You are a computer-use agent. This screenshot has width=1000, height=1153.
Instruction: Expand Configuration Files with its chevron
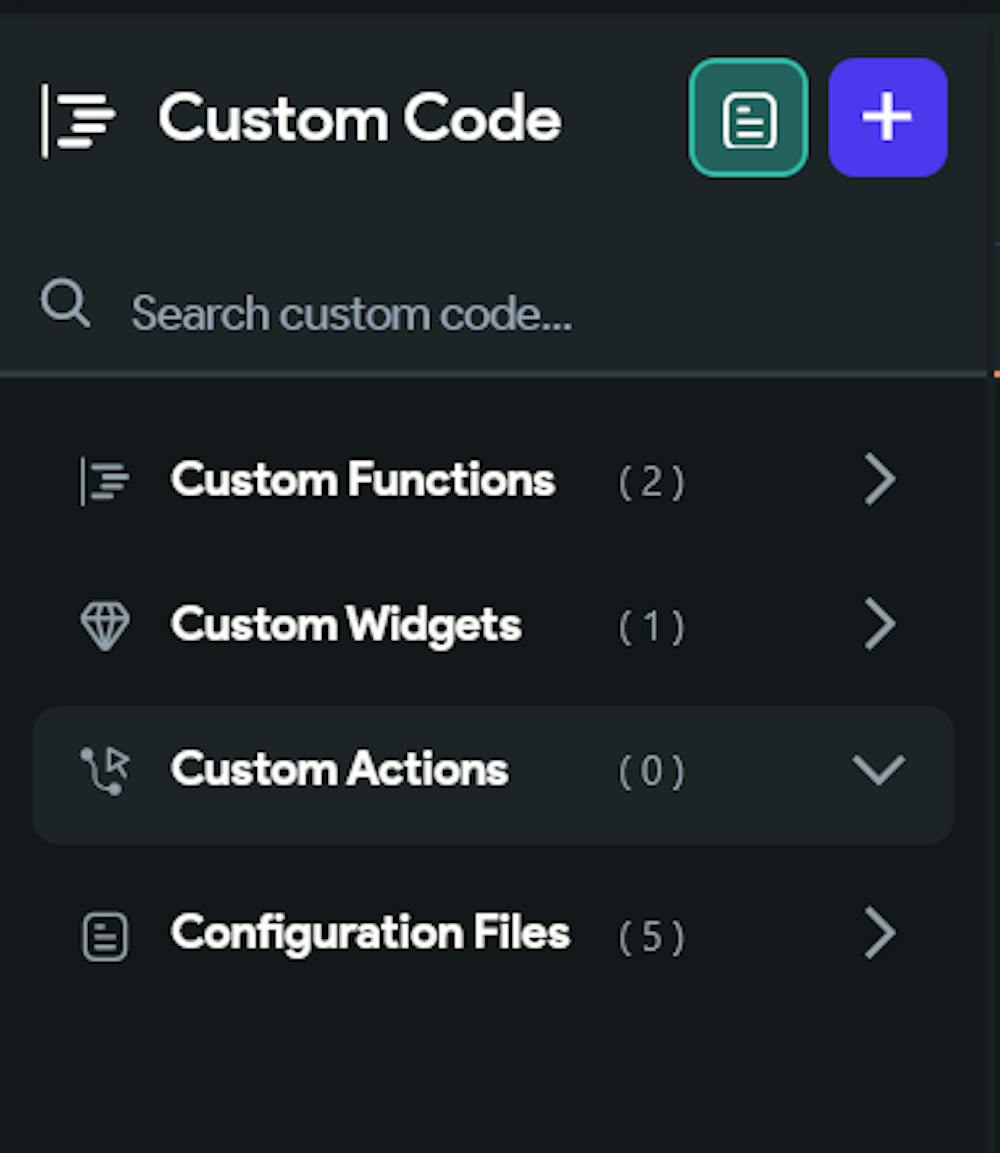(879, 933)
